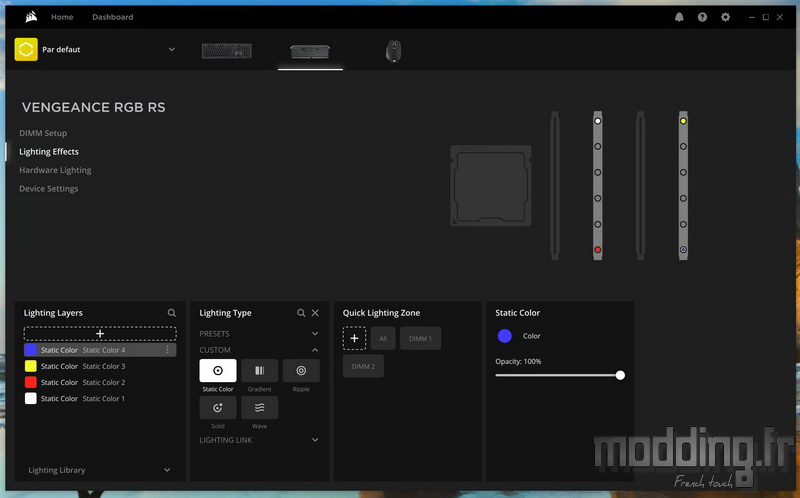Open Lighting Effects section

pyautogui.click(x=49, y=152)
